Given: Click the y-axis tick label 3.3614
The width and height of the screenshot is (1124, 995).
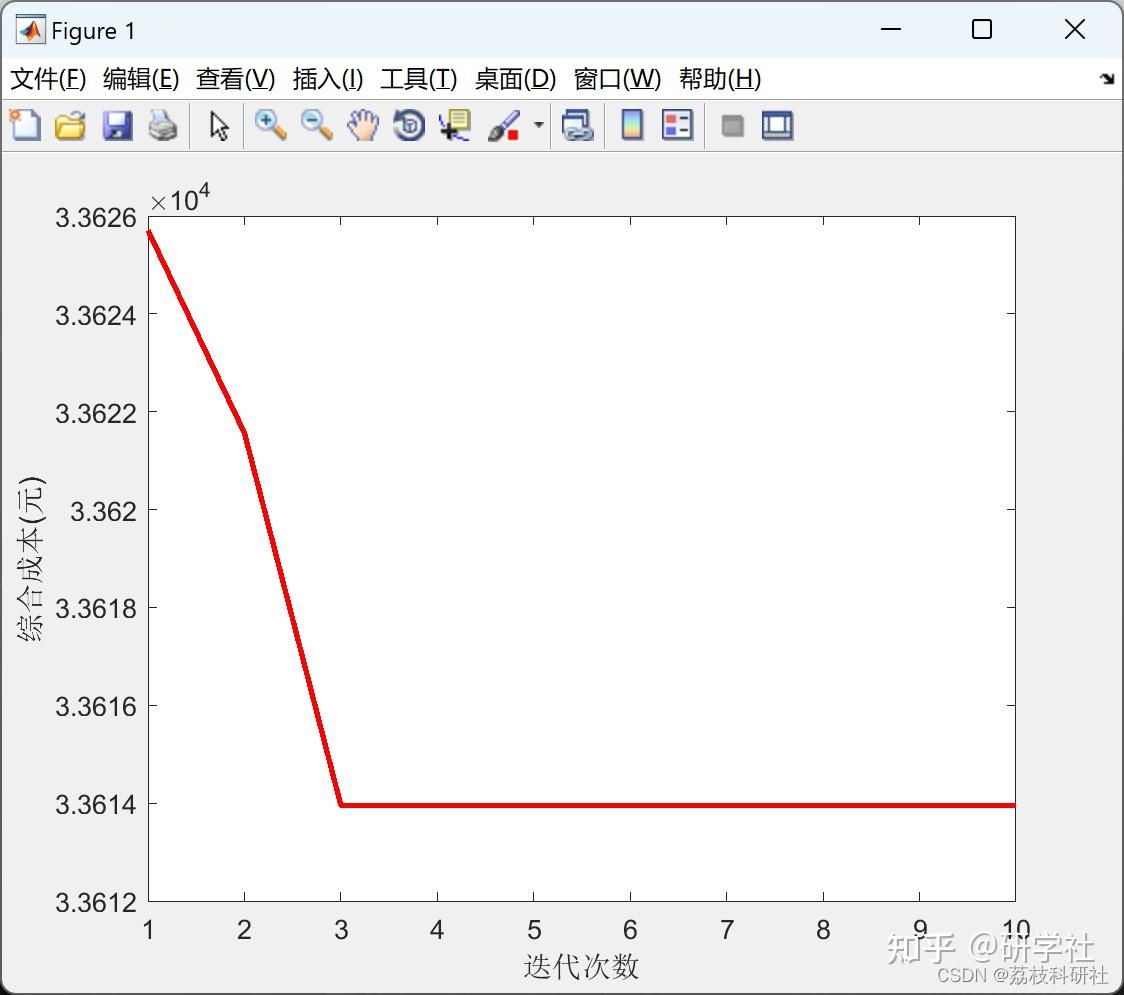Looking at the screenshot, I should coord(95,804).
